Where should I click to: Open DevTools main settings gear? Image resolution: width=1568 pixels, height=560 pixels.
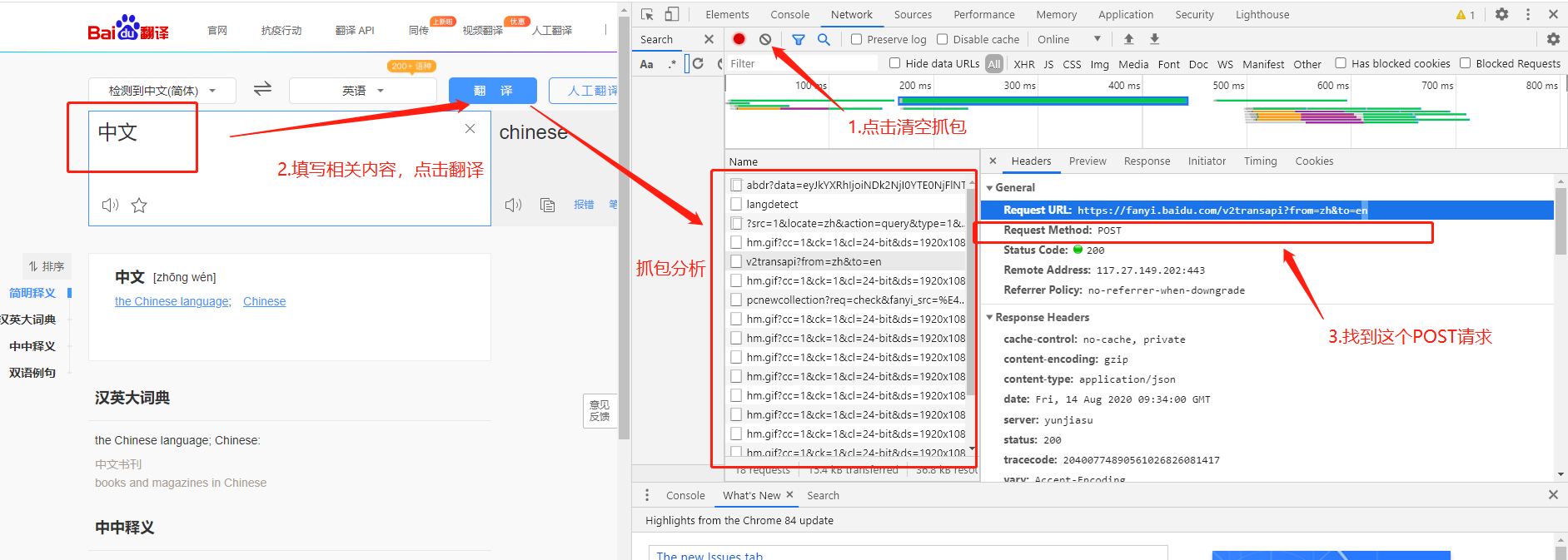[x=1501, y=14]
